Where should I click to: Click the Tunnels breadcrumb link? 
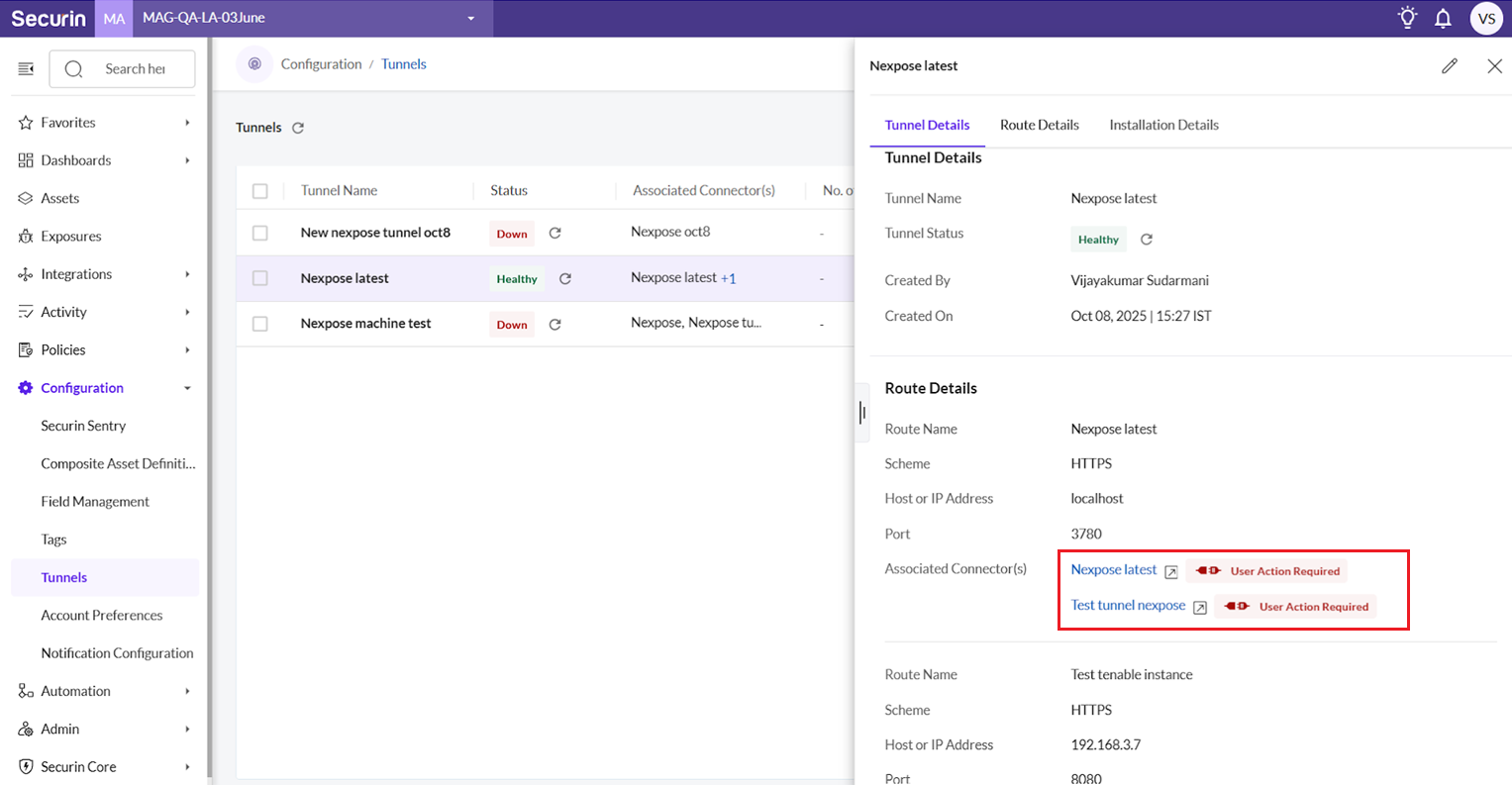[404, 64]
